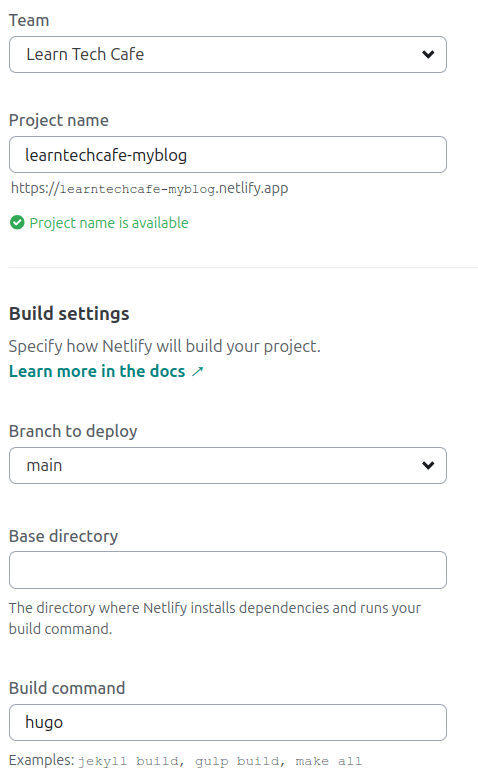The image size is (478, 777).
Task: Expand the Branch to deploy dropdown showing main
Action: tap(228, 465)
